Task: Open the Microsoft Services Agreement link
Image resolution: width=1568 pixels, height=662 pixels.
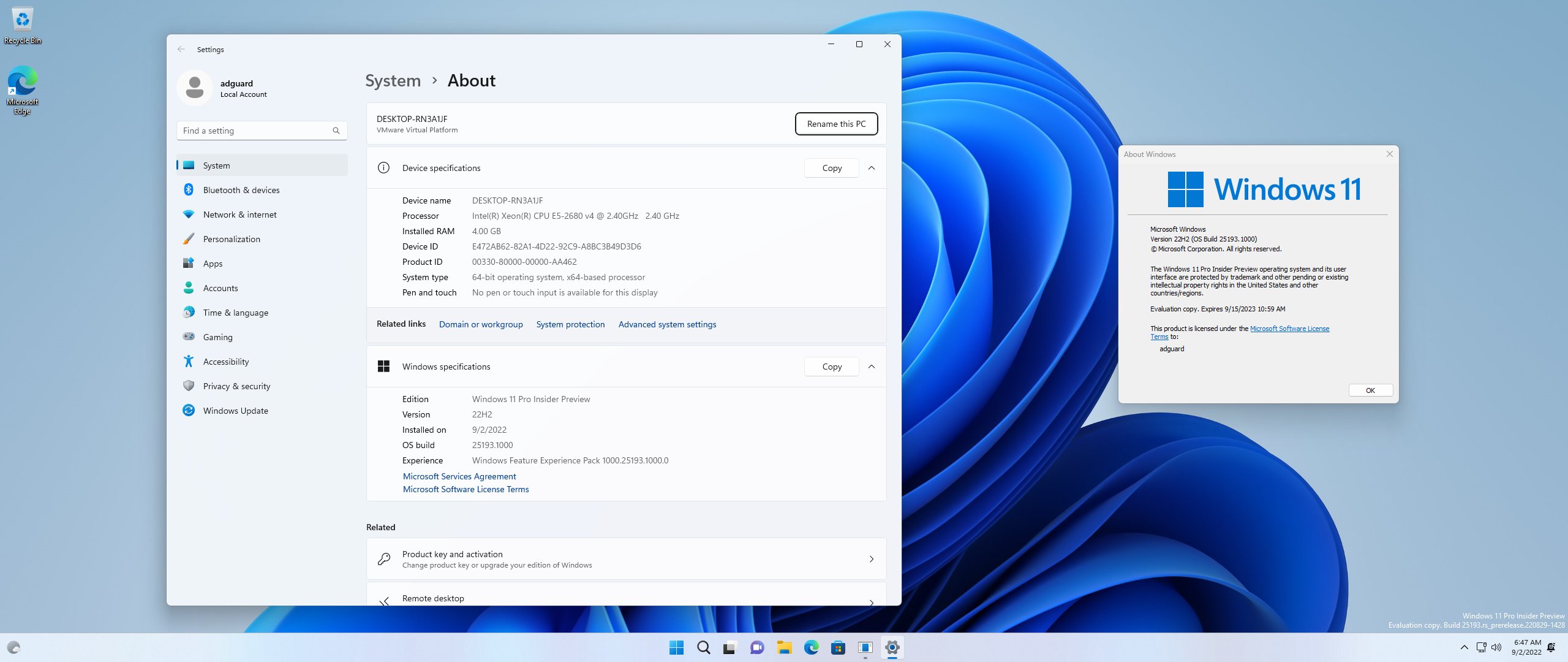Action: point(459,476)
